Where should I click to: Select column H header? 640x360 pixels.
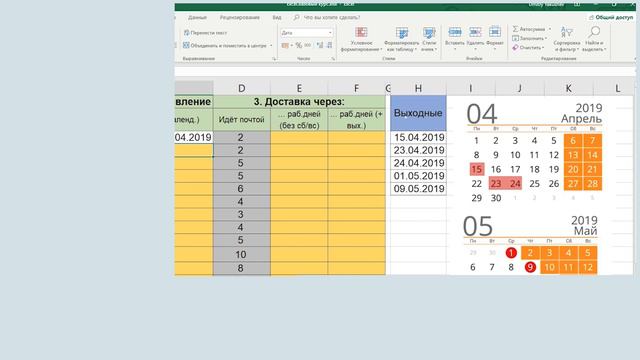pyautogui.click(x=418, y=88)
